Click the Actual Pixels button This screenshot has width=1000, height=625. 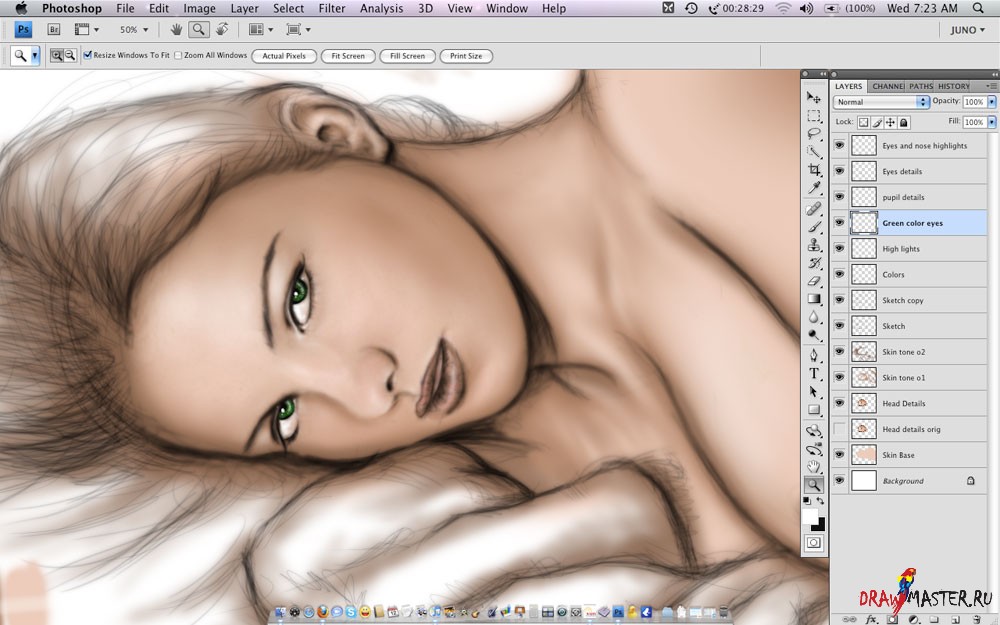point(284,56)
